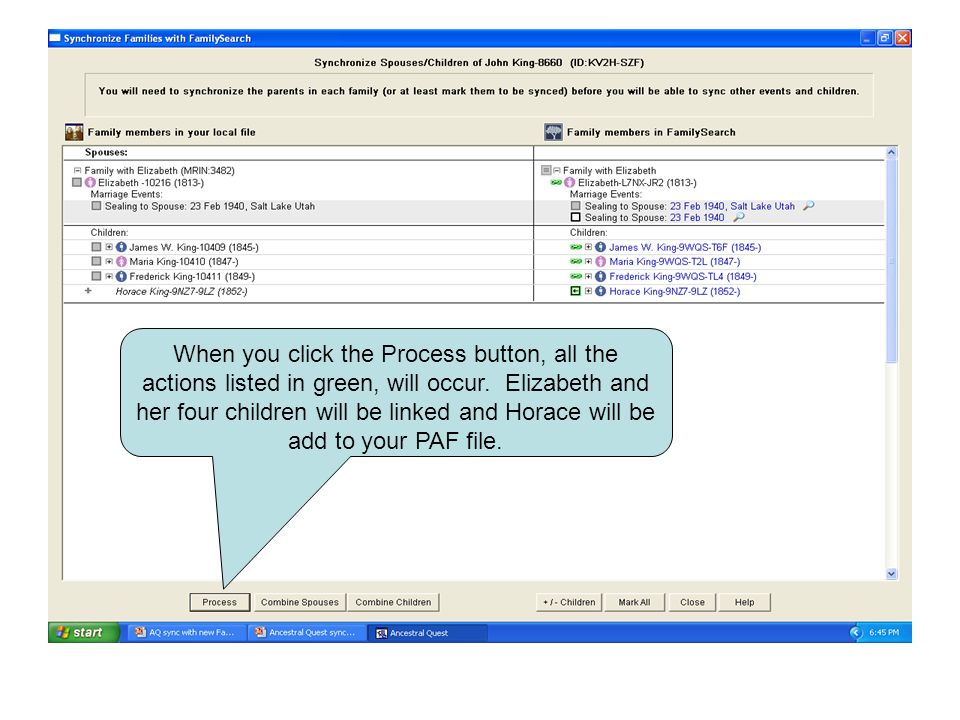Click the 23 Feb 1940, Salt Lake Utah link
This screenshot has height=720, width=960.
[x=732, y=206]
